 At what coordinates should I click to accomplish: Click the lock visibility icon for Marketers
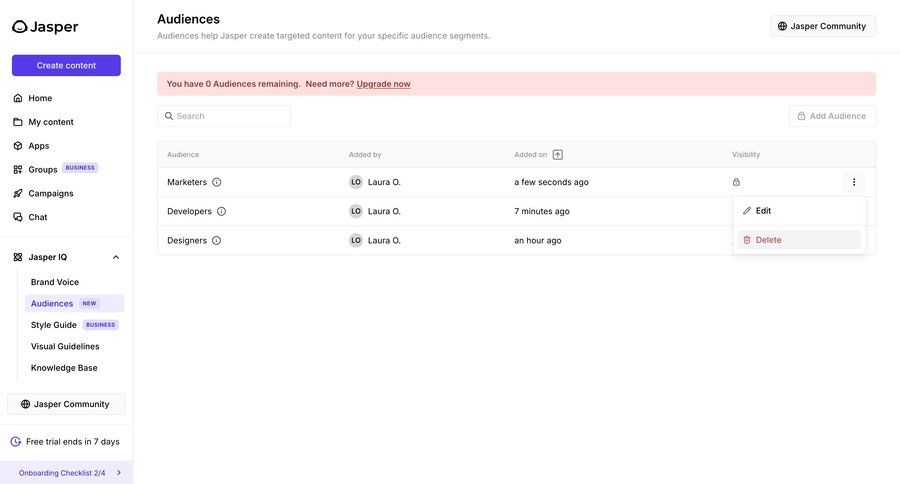[736, 182]
